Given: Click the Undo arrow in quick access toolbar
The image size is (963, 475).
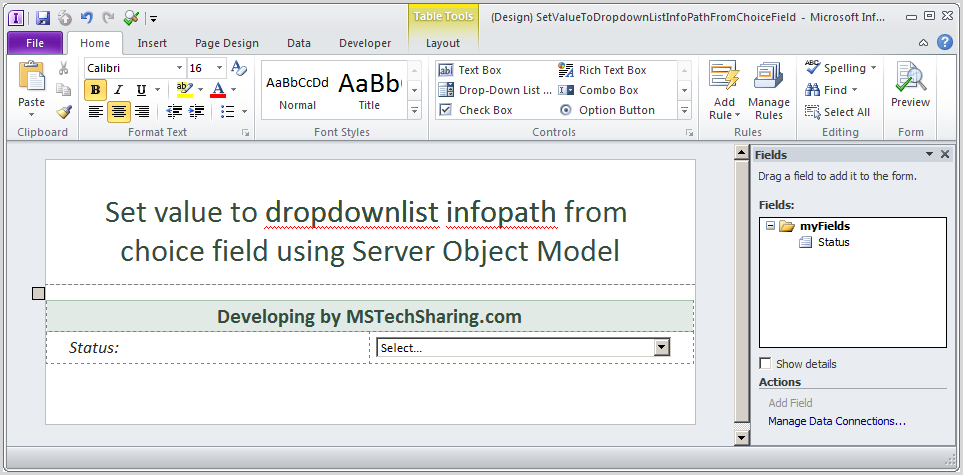Looking at the screenshot, I should 87,18.
